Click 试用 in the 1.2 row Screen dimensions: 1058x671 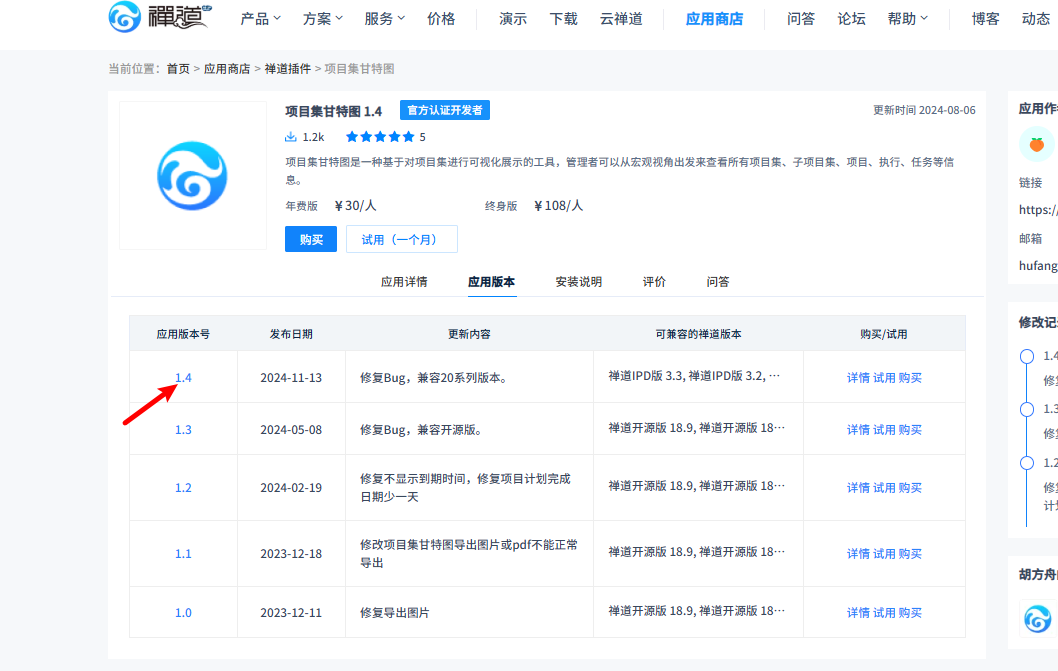click(885, 488)
